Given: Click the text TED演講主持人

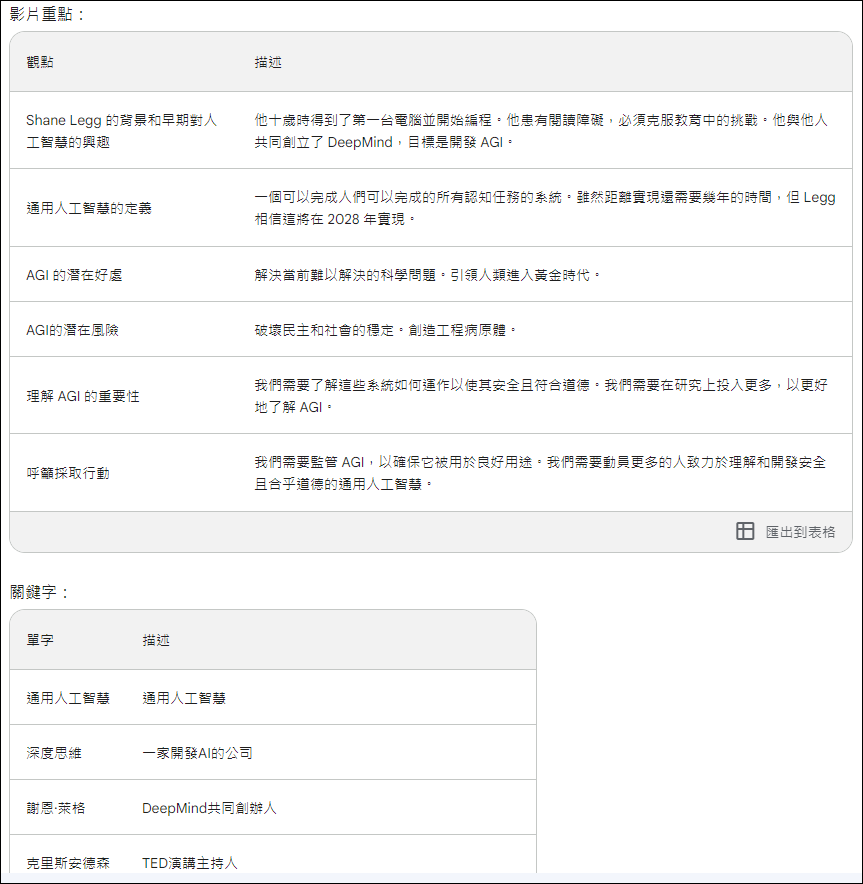Looking at the screenshot, I should [190, 863].
